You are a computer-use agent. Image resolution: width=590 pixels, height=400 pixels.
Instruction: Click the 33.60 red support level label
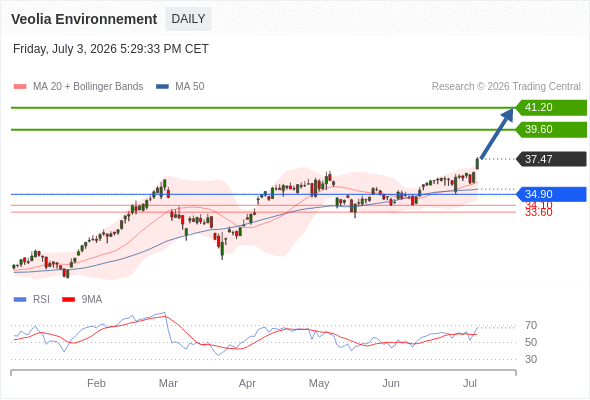coord(539,213)
